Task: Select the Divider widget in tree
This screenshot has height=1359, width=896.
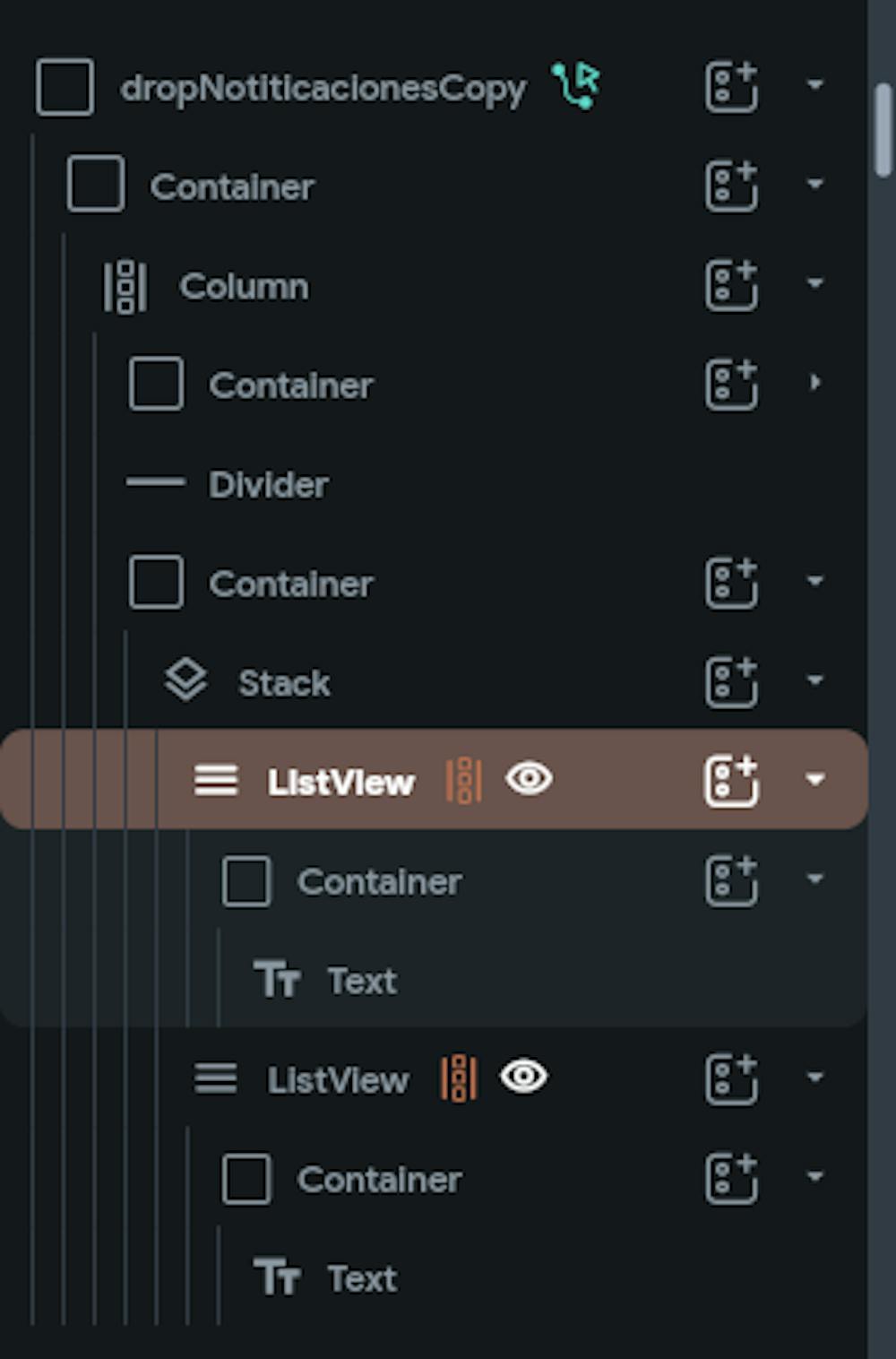Action: click(268, 485)
